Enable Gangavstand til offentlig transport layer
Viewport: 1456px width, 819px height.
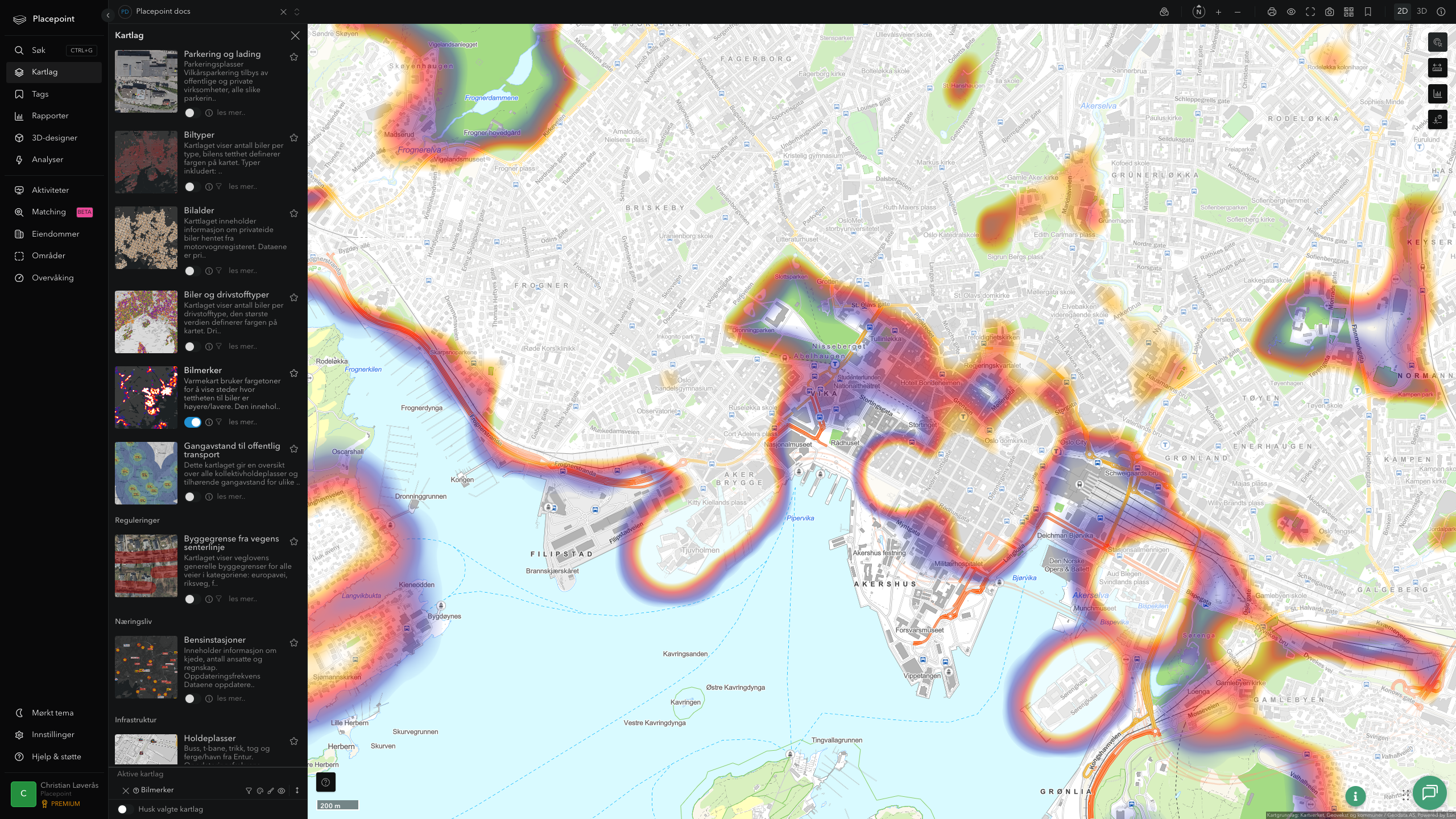(192, 497)
